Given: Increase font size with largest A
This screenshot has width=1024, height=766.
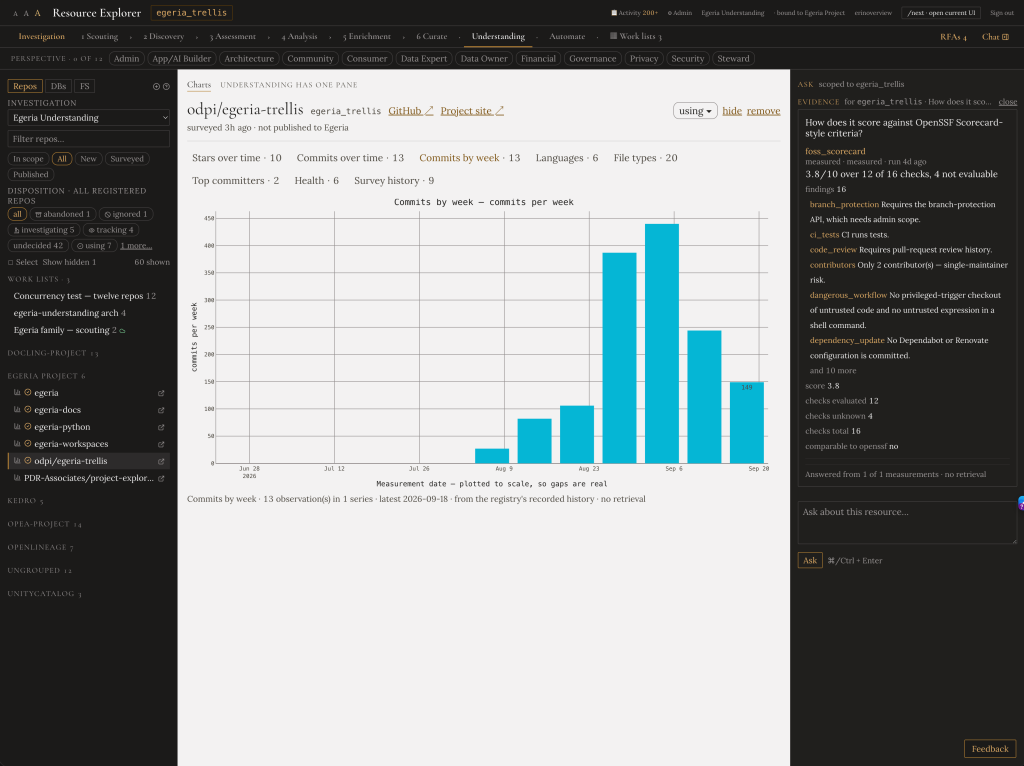Looking at the screenshot, I should click(37, 12).
